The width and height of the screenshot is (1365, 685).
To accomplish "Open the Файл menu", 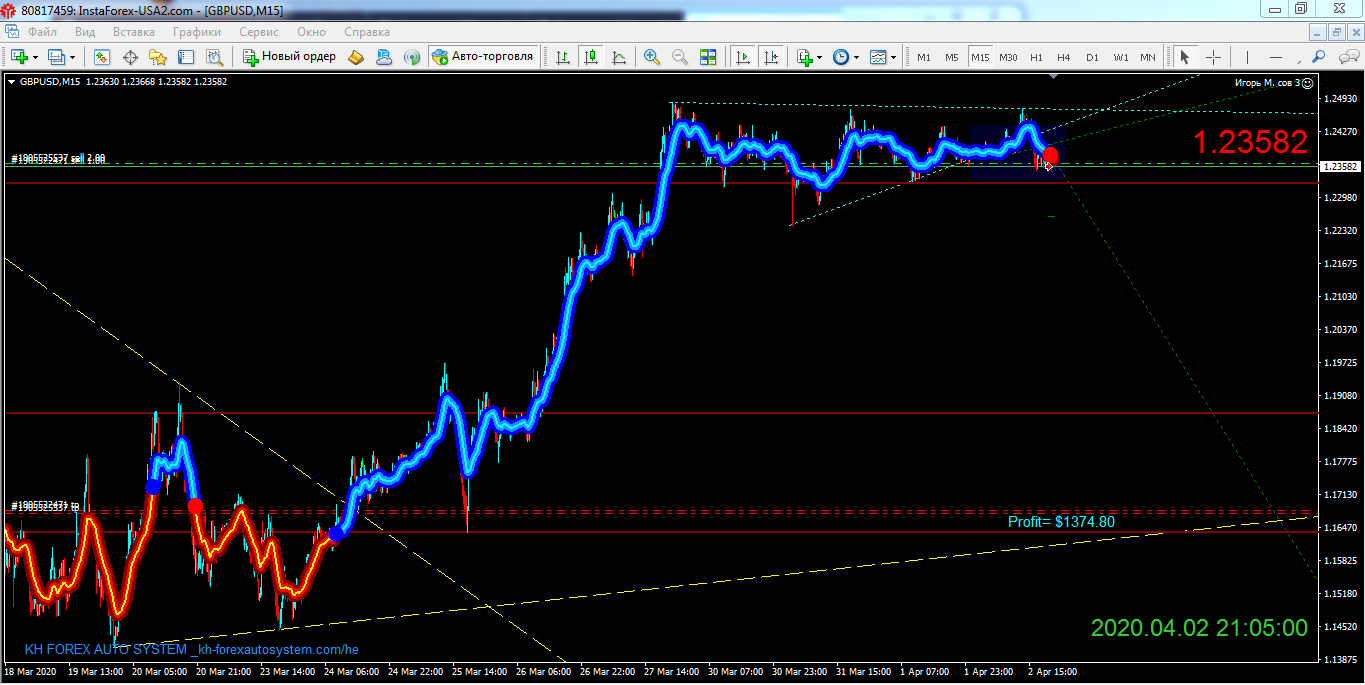I will 42,32.
